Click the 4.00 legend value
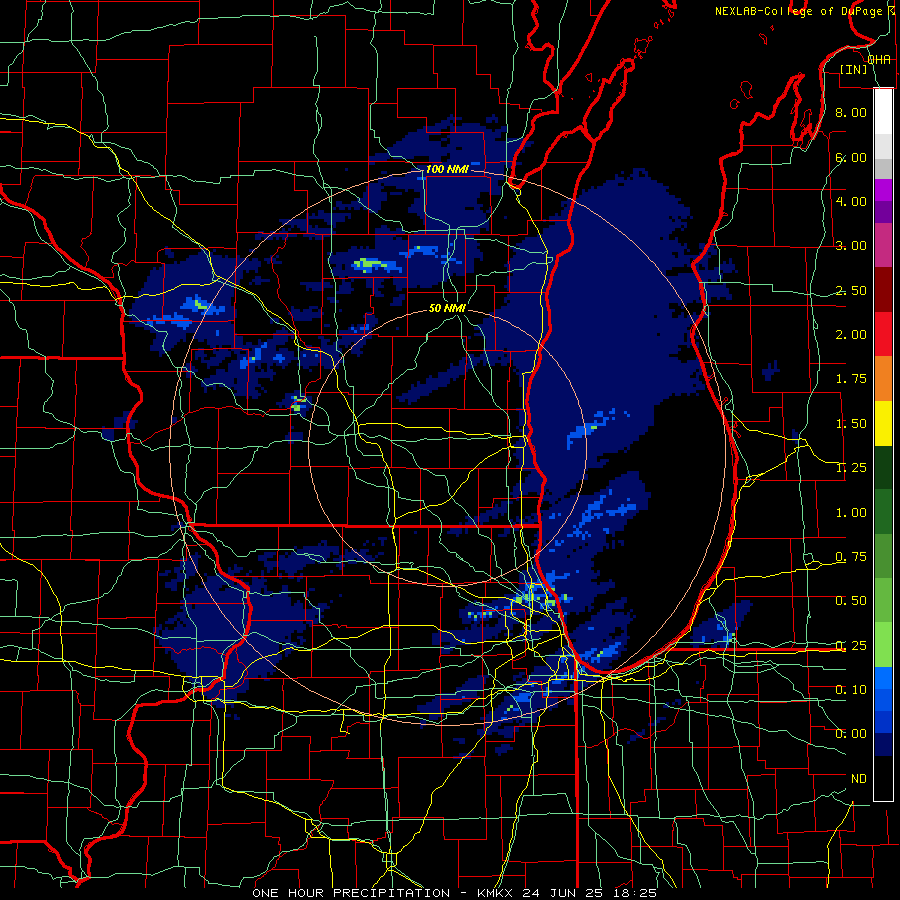900x900 pixels. (851, 201)
